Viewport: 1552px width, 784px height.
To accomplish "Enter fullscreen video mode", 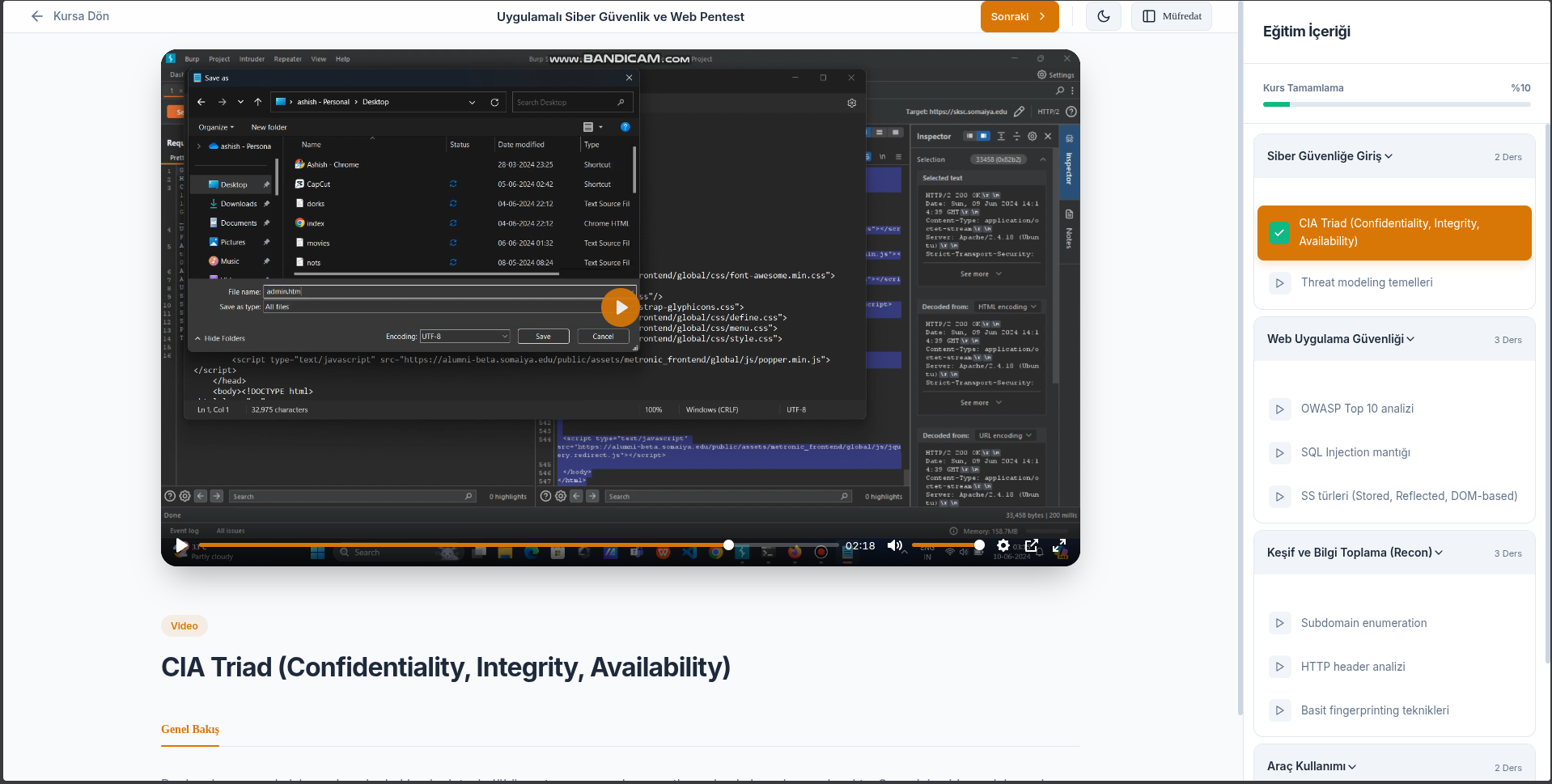I will (1059, 545).
